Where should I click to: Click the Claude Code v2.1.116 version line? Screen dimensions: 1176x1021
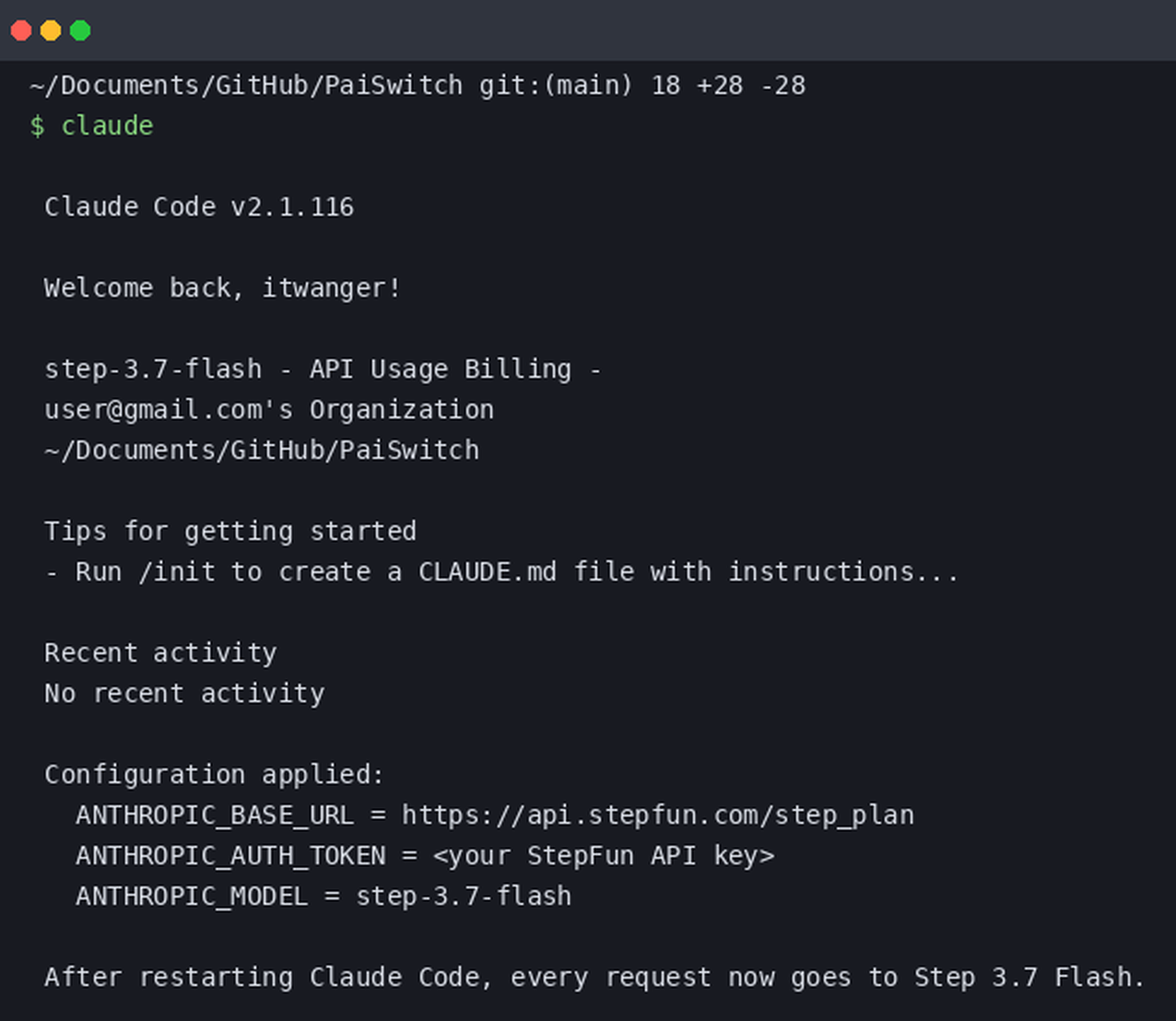(x=199, y=206)
